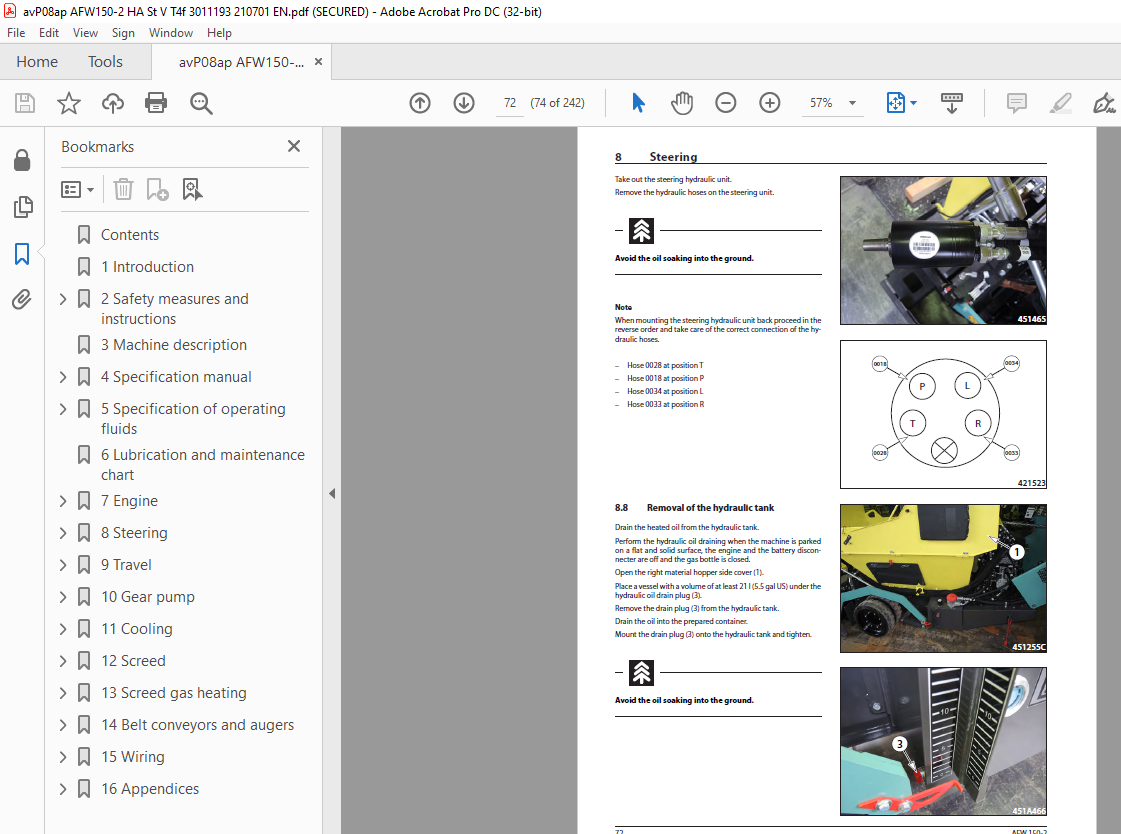The height and width of the screenshot is (834, 1121).
Task: Expand 14 Belt conveyors and augers
Action: point(63,725)
